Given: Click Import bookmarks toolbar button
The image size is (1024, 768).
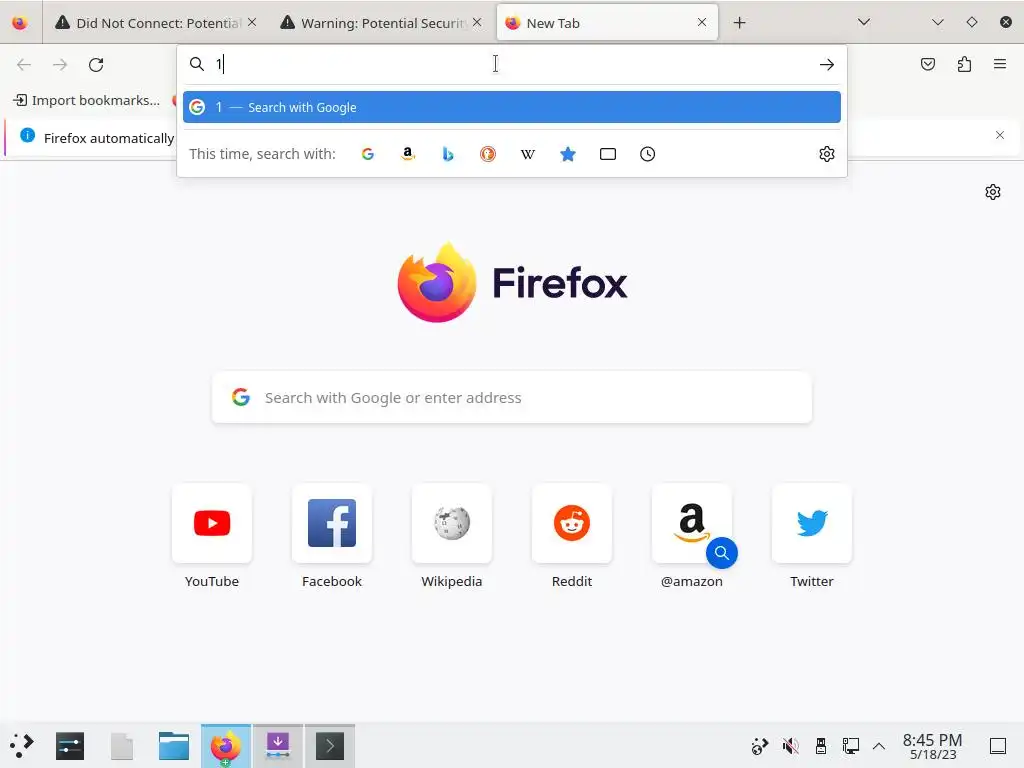Looking at the screenshot, I should point(86,101).
